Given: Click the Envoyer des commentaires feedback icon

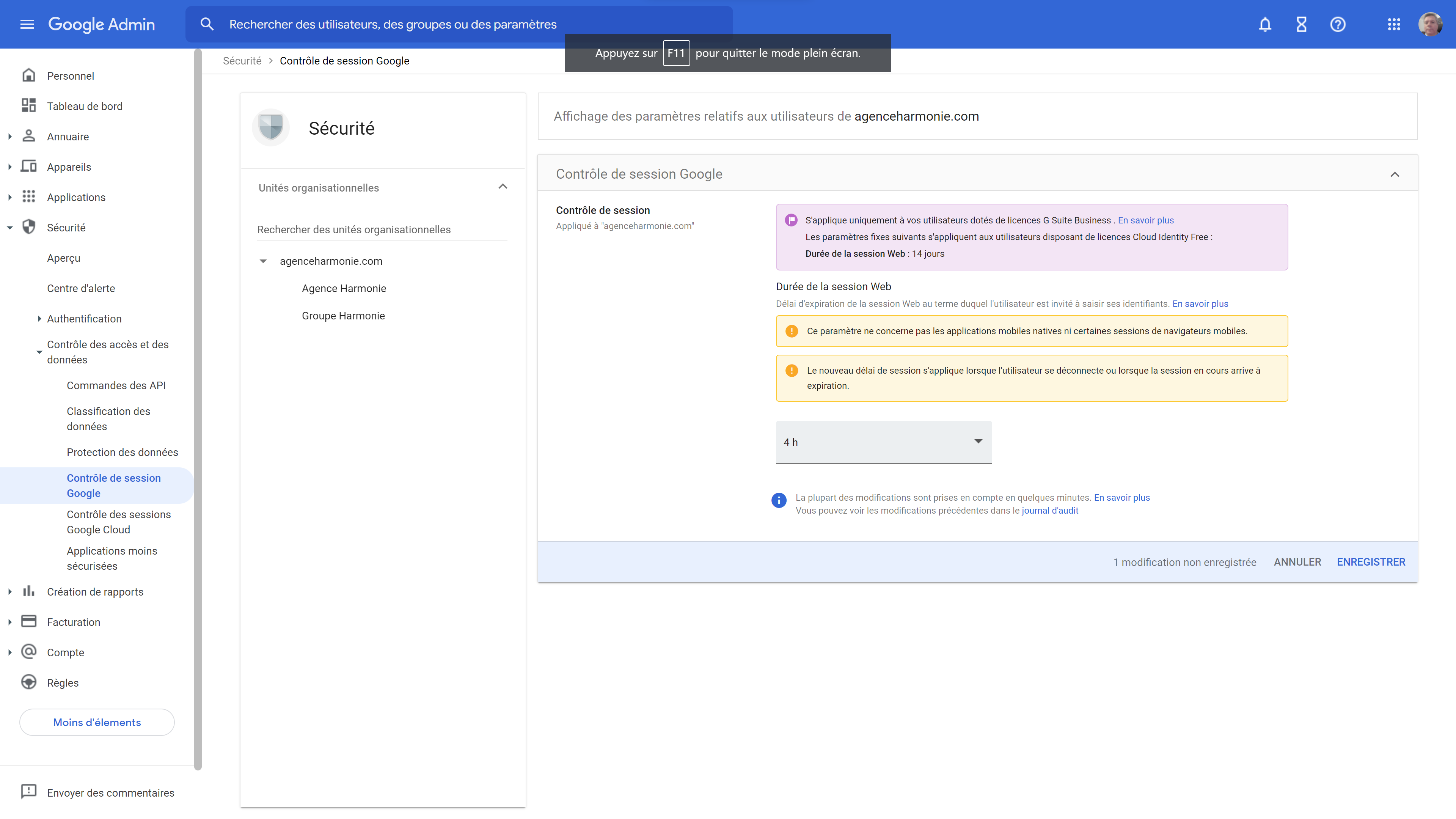Looking at the screenshot, I should point(29,792).
